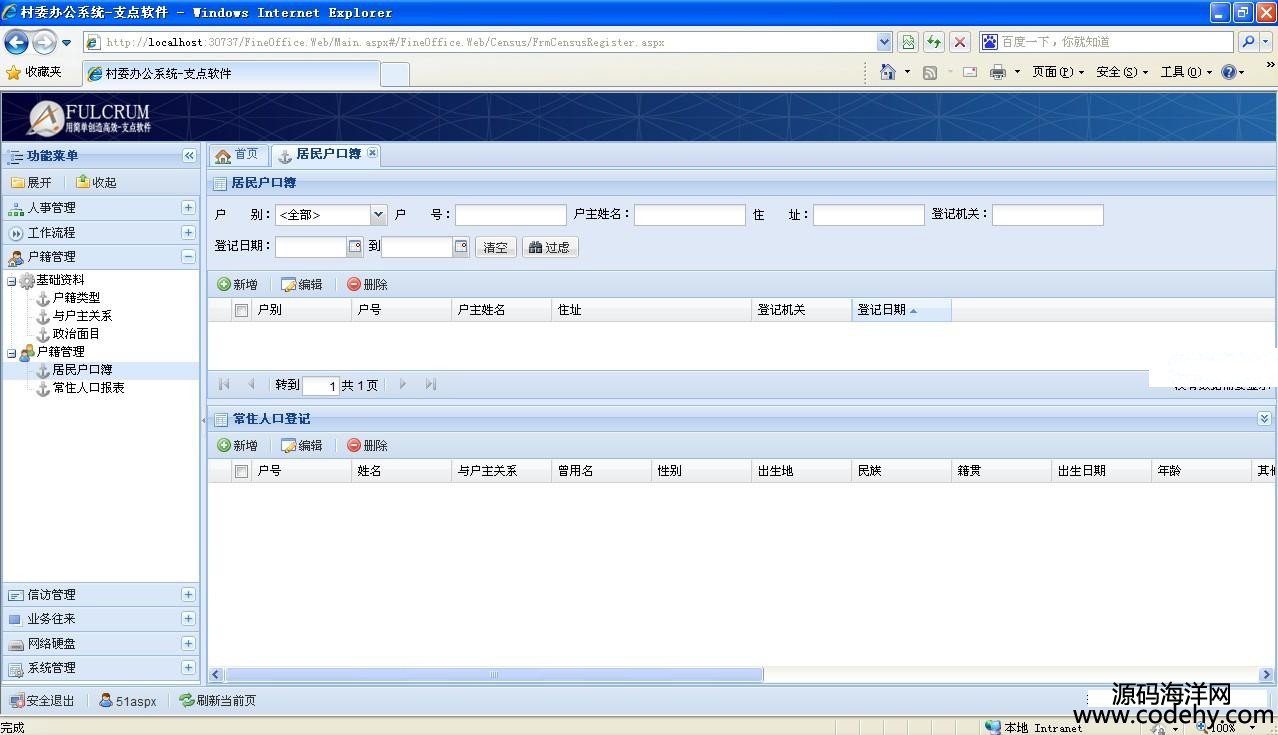1278x735 pixels.
Task: Close the 居民户口簿 tab
Action: click(372, 153)
